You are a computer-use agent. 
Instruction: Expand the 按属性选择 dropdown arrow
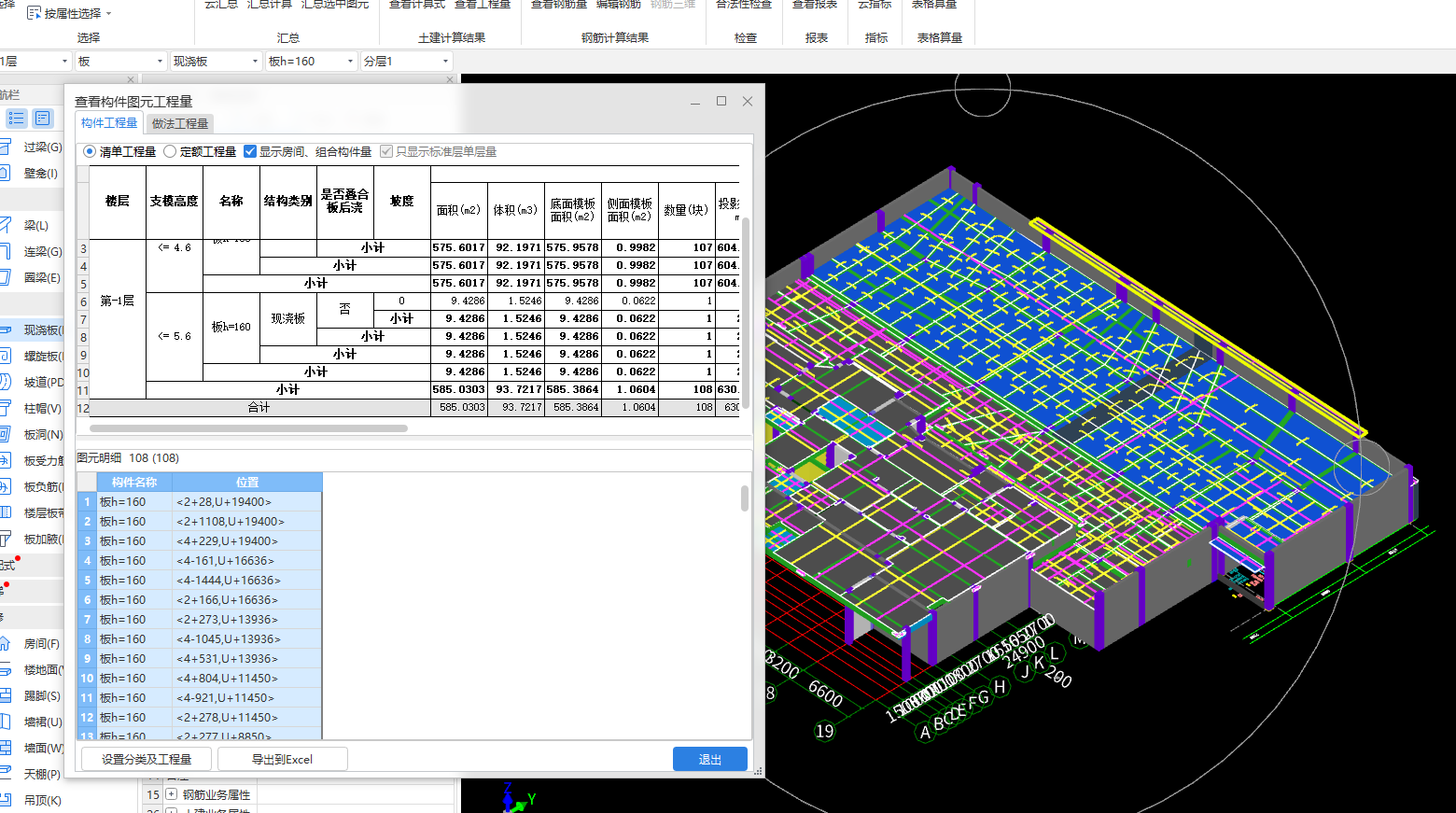tap(109, 14)
